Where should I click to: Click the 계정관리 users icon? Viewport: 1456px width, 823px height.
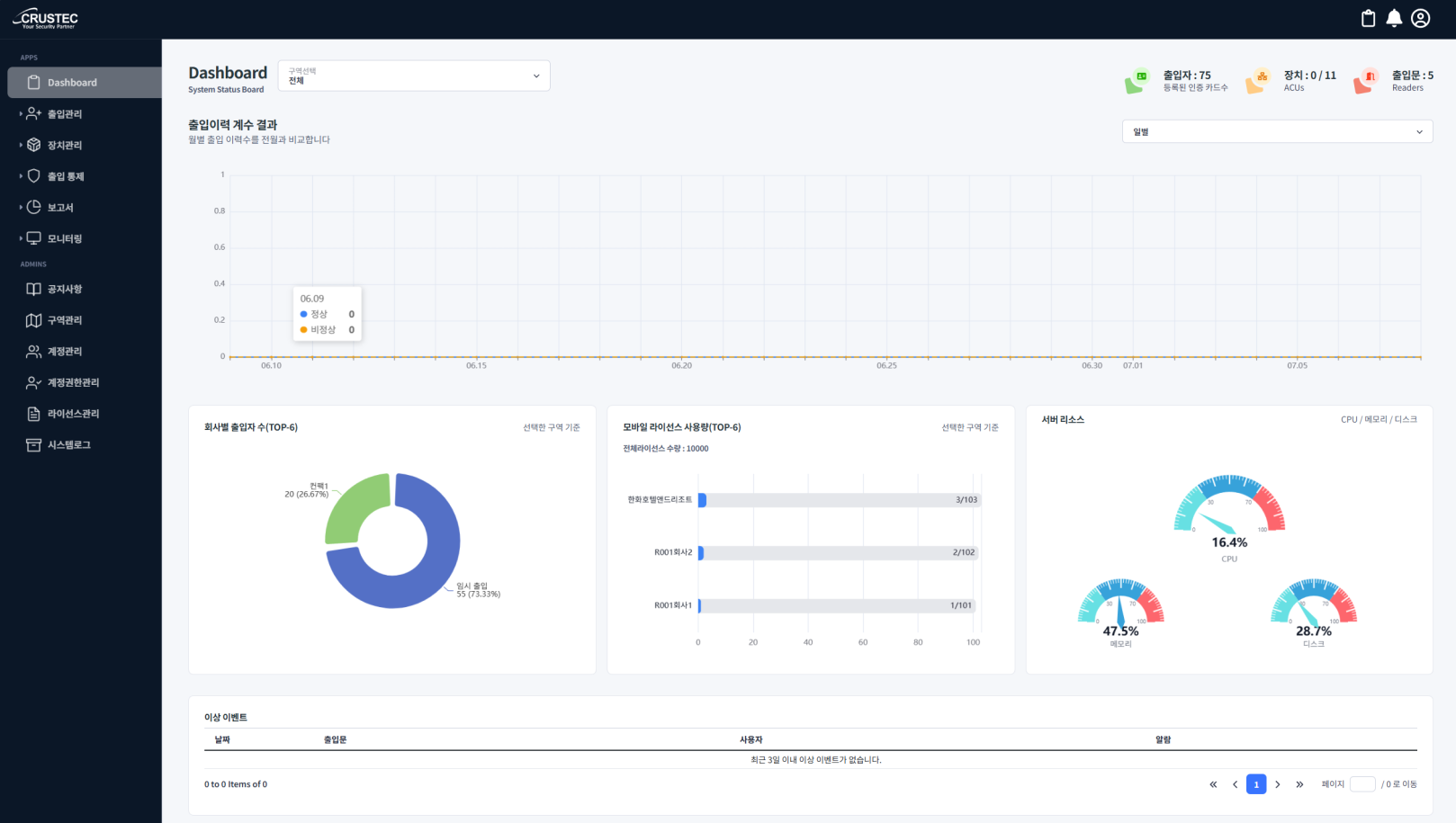tap(33, 352)
